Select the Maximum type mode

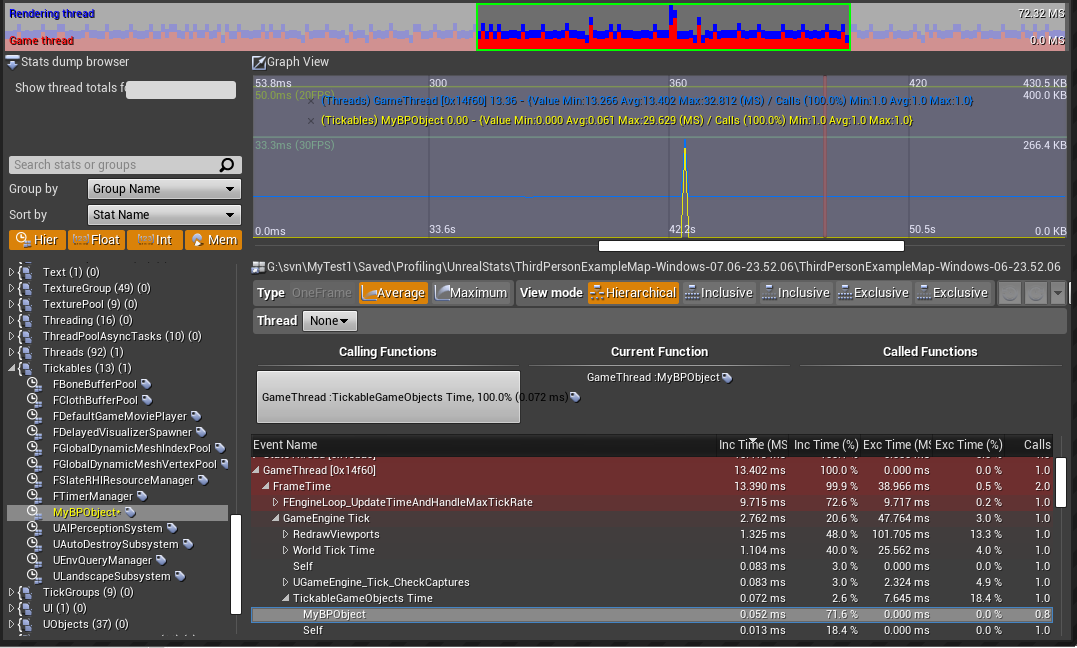coord(471,293)
